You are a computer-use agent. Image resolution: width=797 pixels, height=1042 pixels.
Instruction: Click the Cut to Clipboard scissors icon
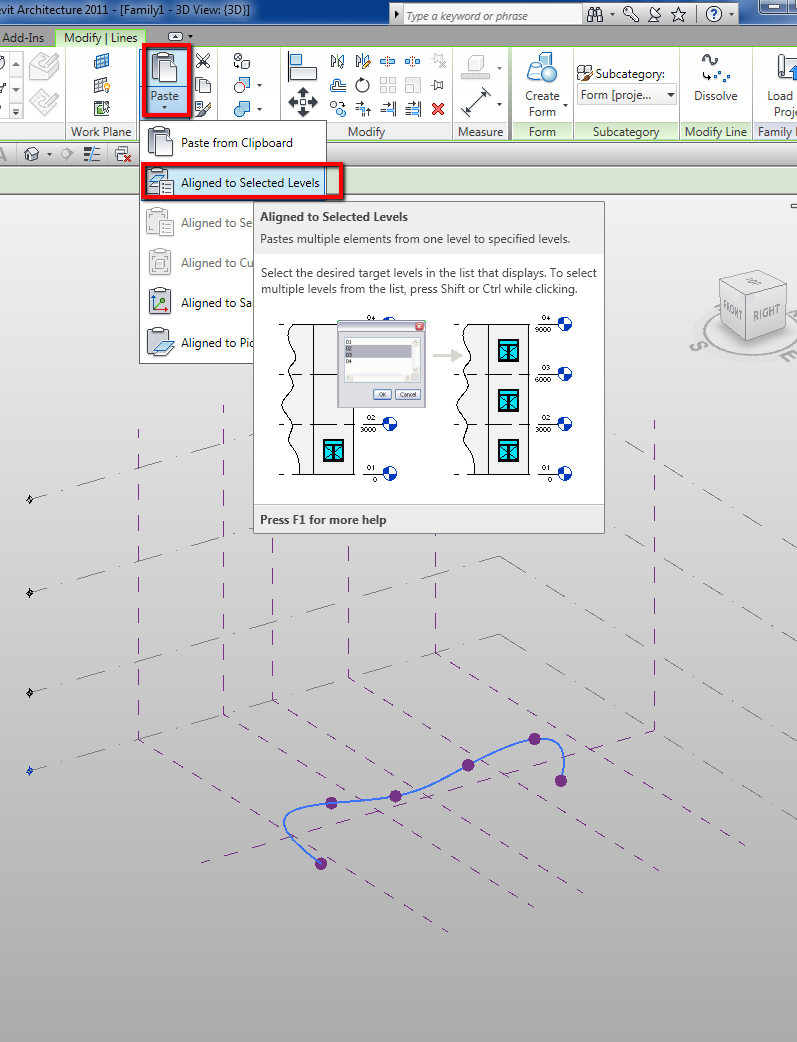tap(203, 61)
